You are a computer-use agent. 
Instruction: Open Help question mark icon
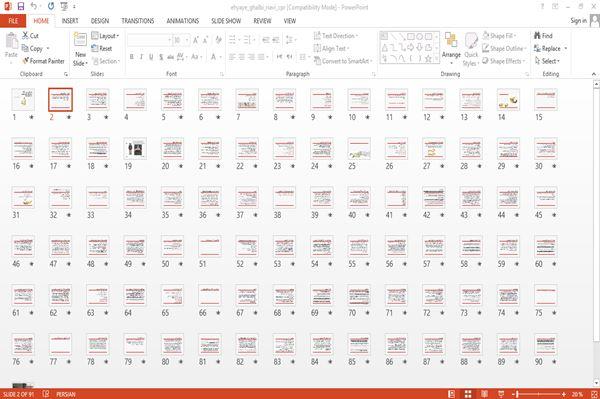tap(542, 7)
